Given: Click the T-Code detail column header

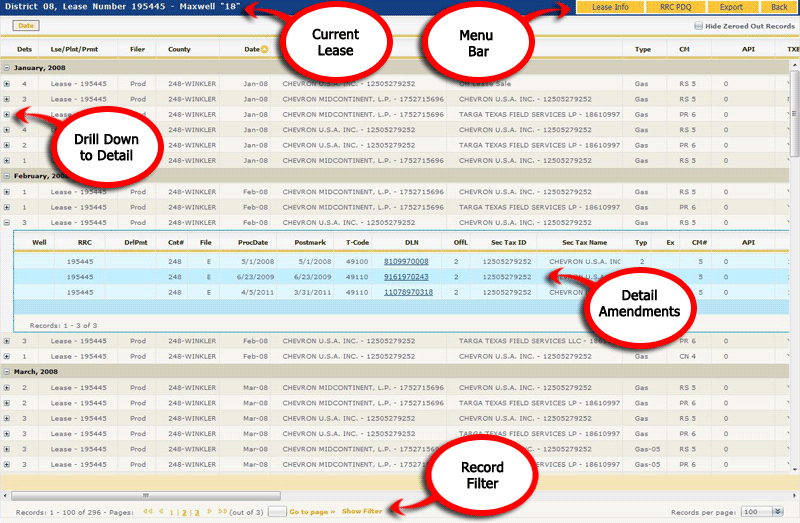Looking at the screenshot, I should (357, 242).
